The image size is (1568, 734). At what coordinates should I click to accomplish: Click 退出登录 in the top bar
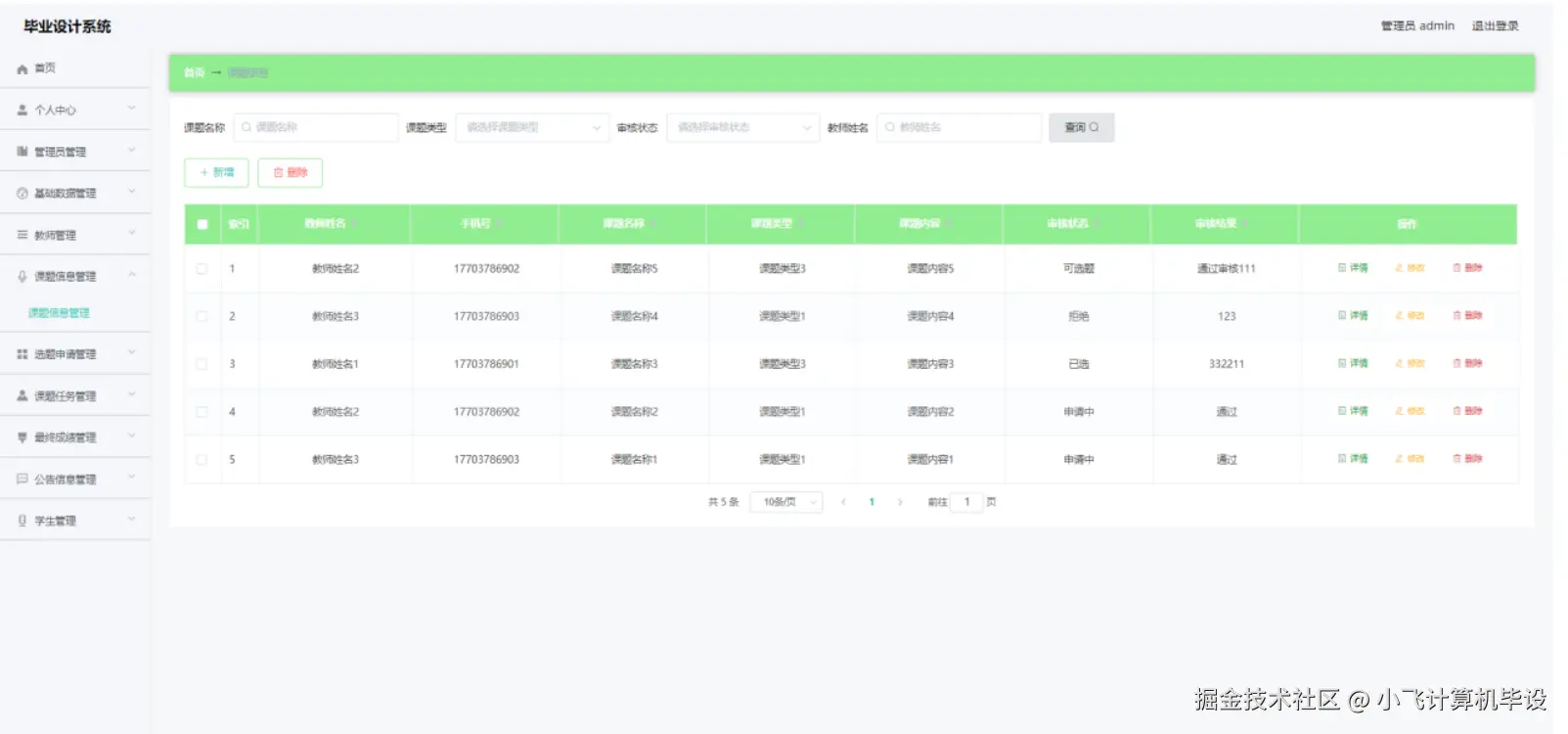pos(1495,26)
